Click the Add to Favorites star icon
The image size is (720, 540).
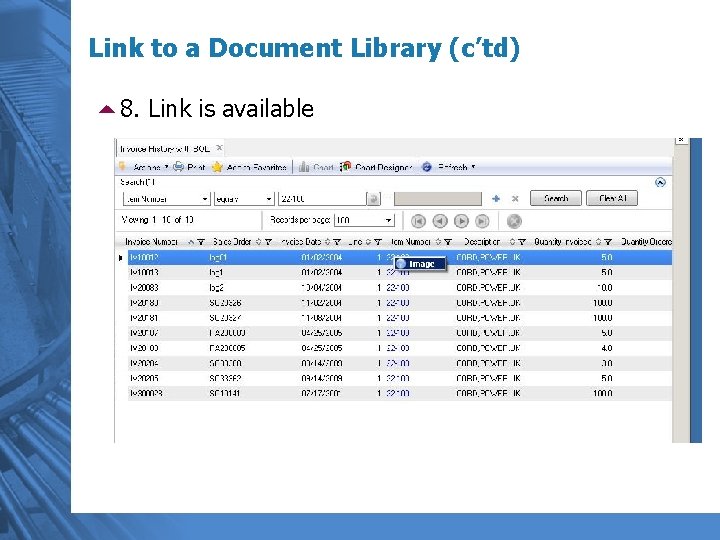click(x=217, y=167)
